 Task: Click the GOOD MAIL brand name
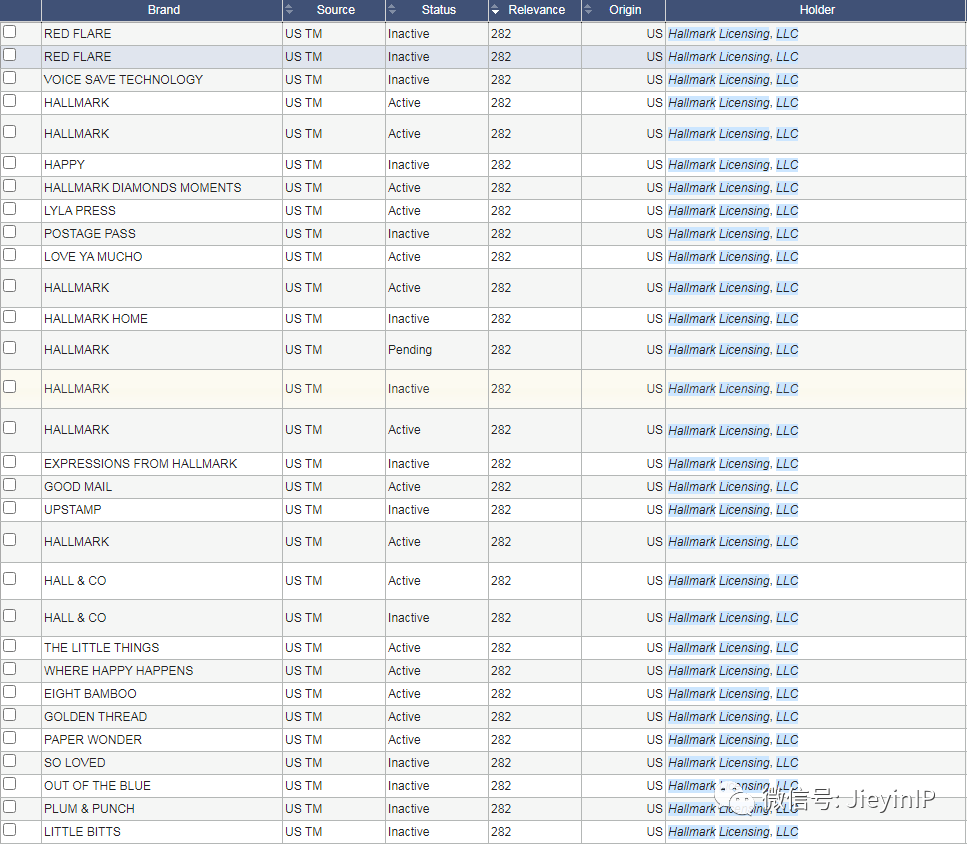(78, 487)
